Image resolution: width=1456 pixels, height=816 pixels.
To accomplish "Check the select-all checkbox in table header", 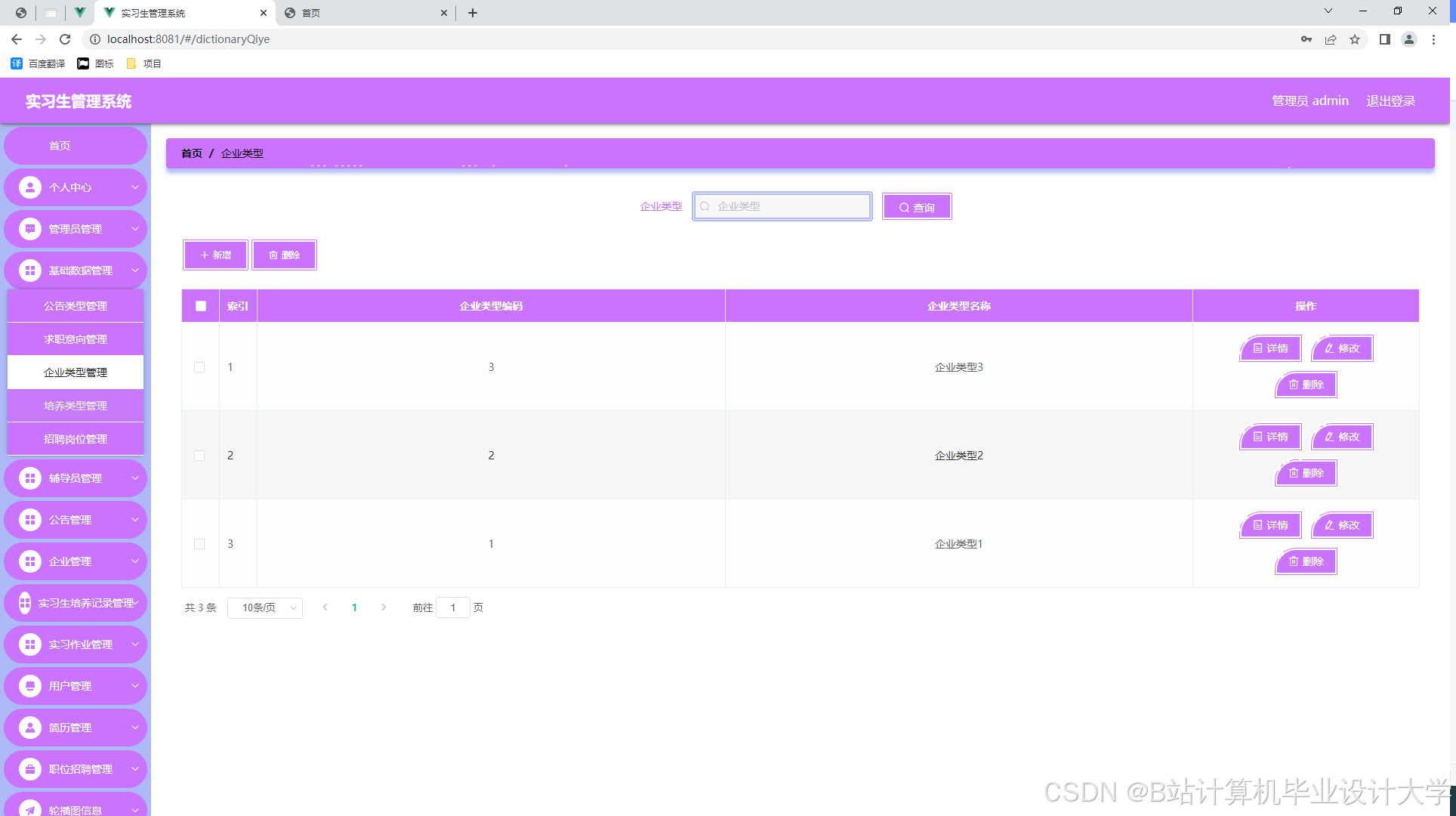I will 201,306.
